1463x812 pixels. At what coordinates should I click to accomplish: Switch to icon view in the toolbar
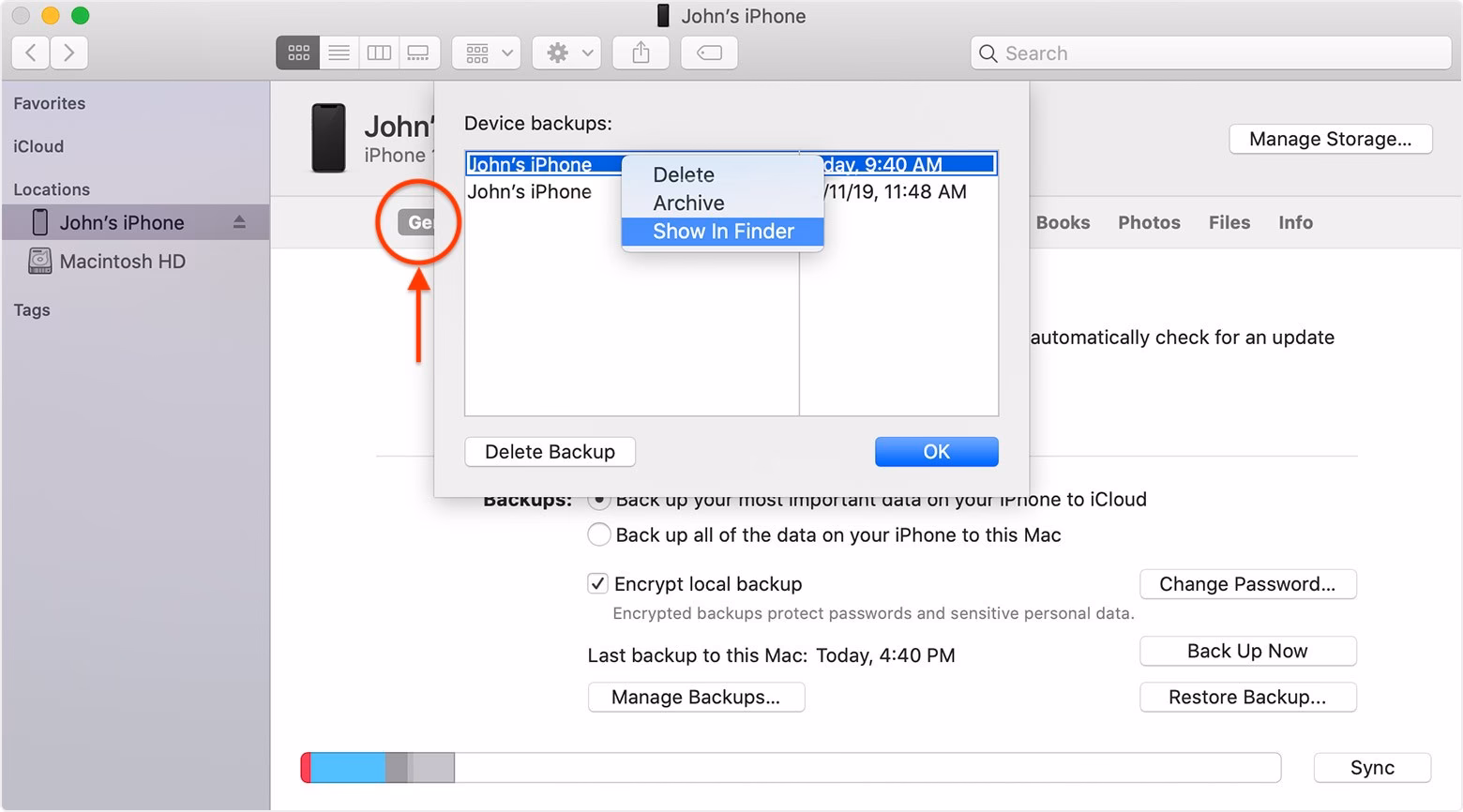(297, 53)
